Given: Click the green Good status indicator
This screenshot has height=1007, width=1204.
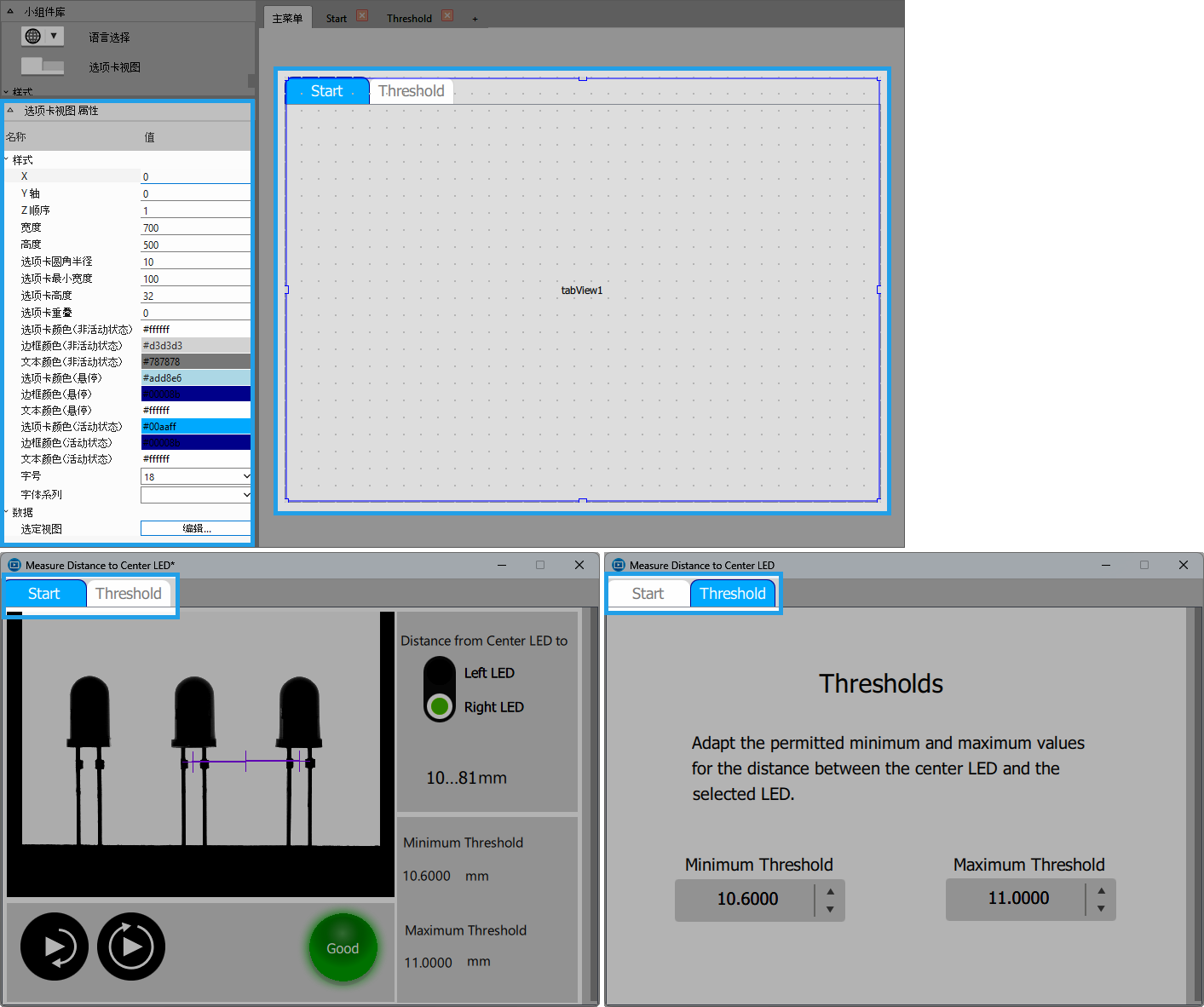Looking at the screenshot, I should pos(343,948).
